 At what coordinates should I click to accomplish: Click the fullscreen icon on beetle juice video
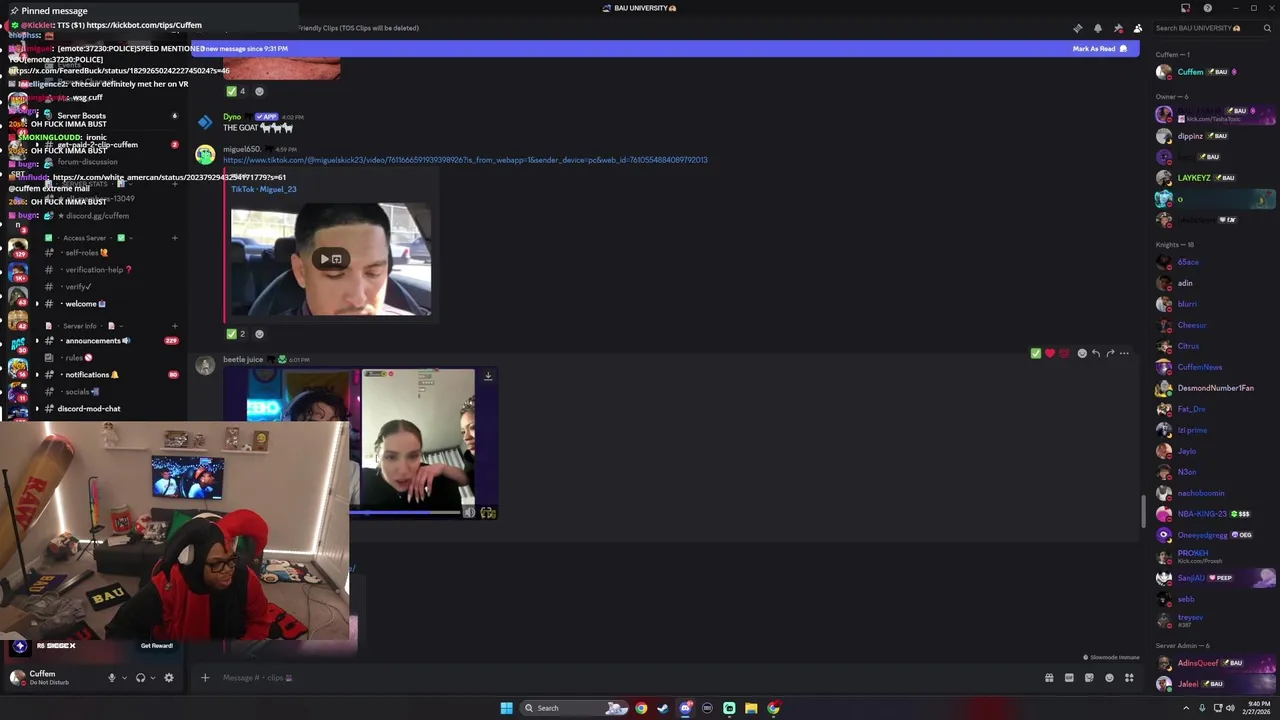click(488, 513)
